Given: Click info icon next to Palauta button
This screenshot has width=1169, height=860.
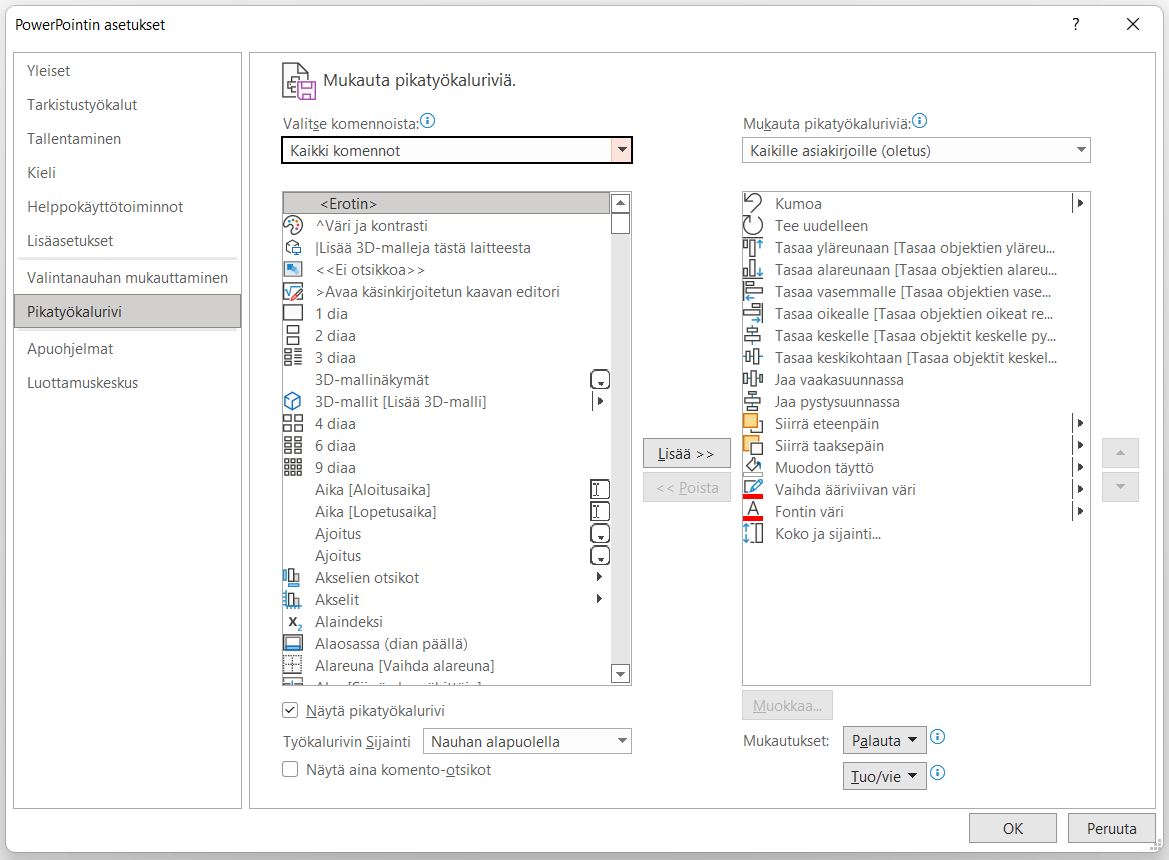Looking at the screenshot, I should (x=938, y=737).
